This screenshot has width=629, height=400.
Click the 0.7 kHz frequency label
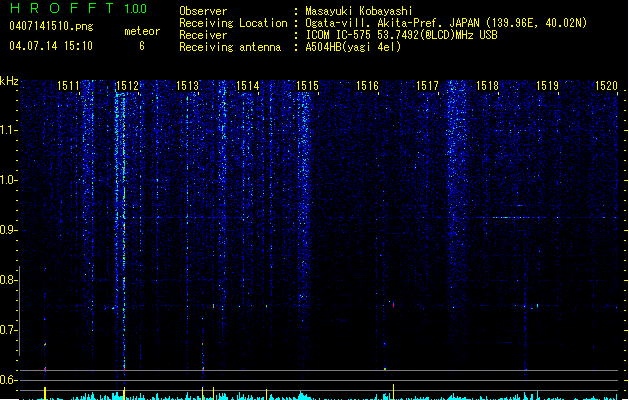coord(8,330)
